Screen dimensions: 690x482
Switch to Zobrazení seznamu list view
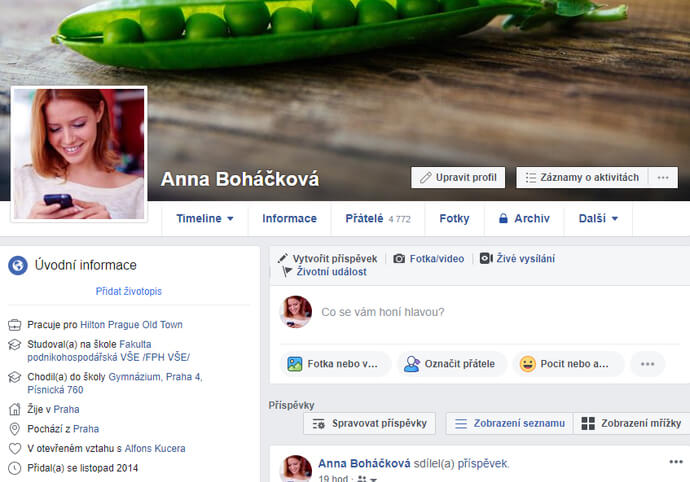pos(510,423)
